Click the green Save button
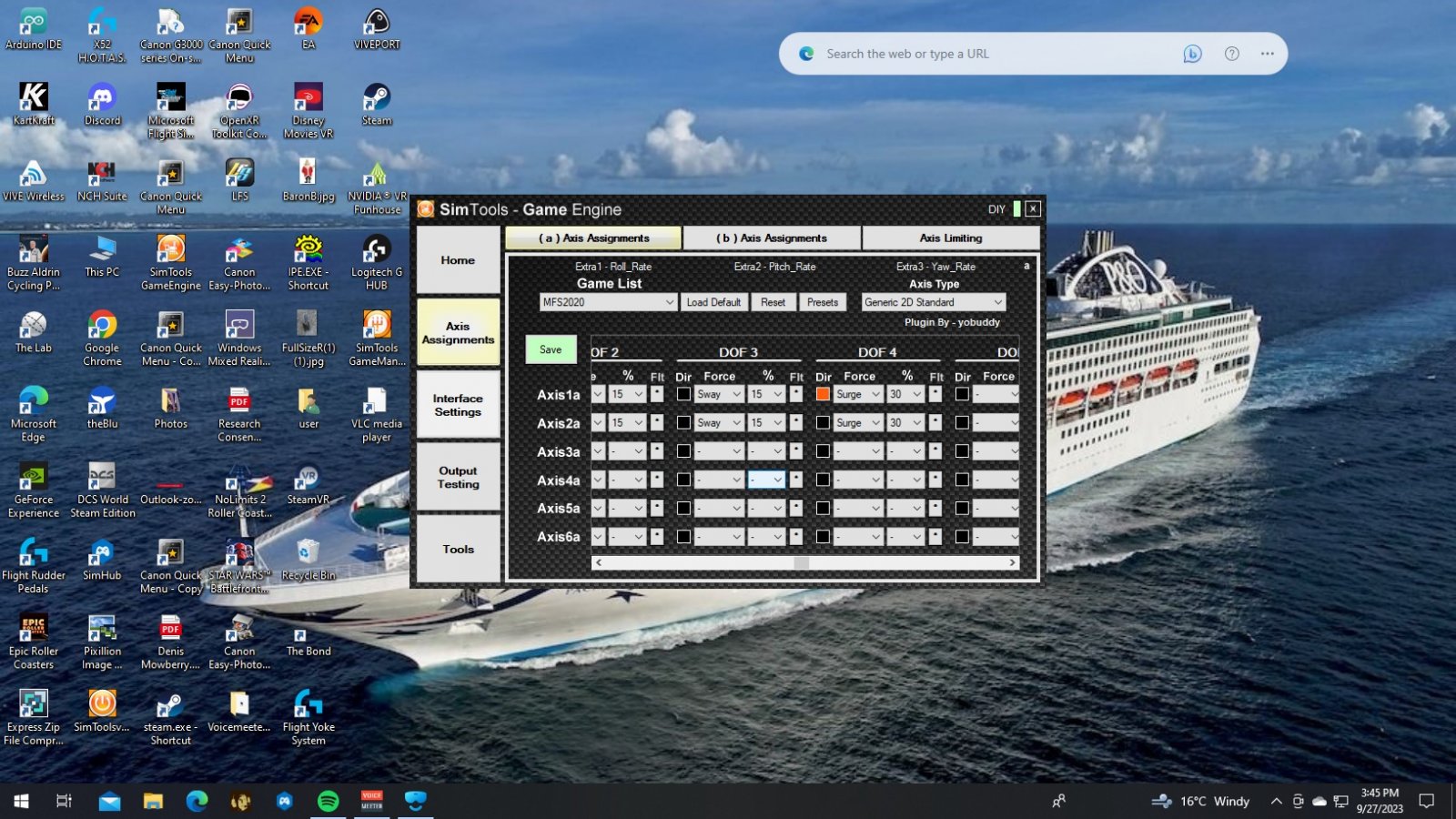 click(x=551, y=349)
